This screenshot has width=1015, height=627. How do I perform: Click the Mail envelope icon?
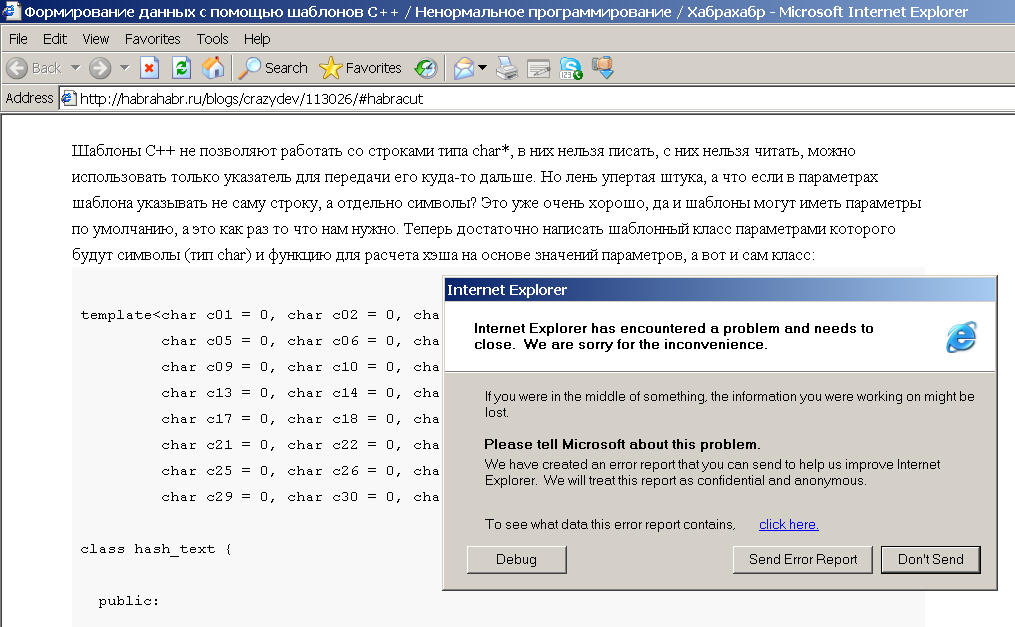click(x=463, y=68)
